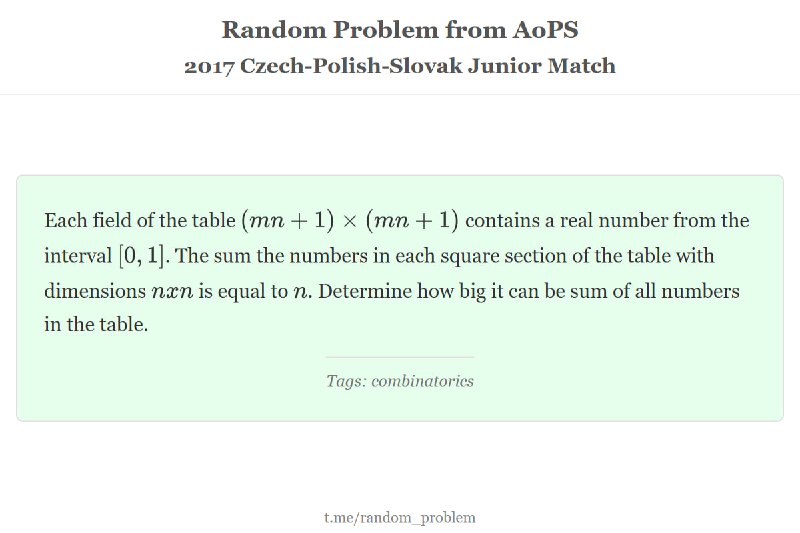Click the multiplication sign between expressions
800x533 pixels.
click(x=349, y=221)
